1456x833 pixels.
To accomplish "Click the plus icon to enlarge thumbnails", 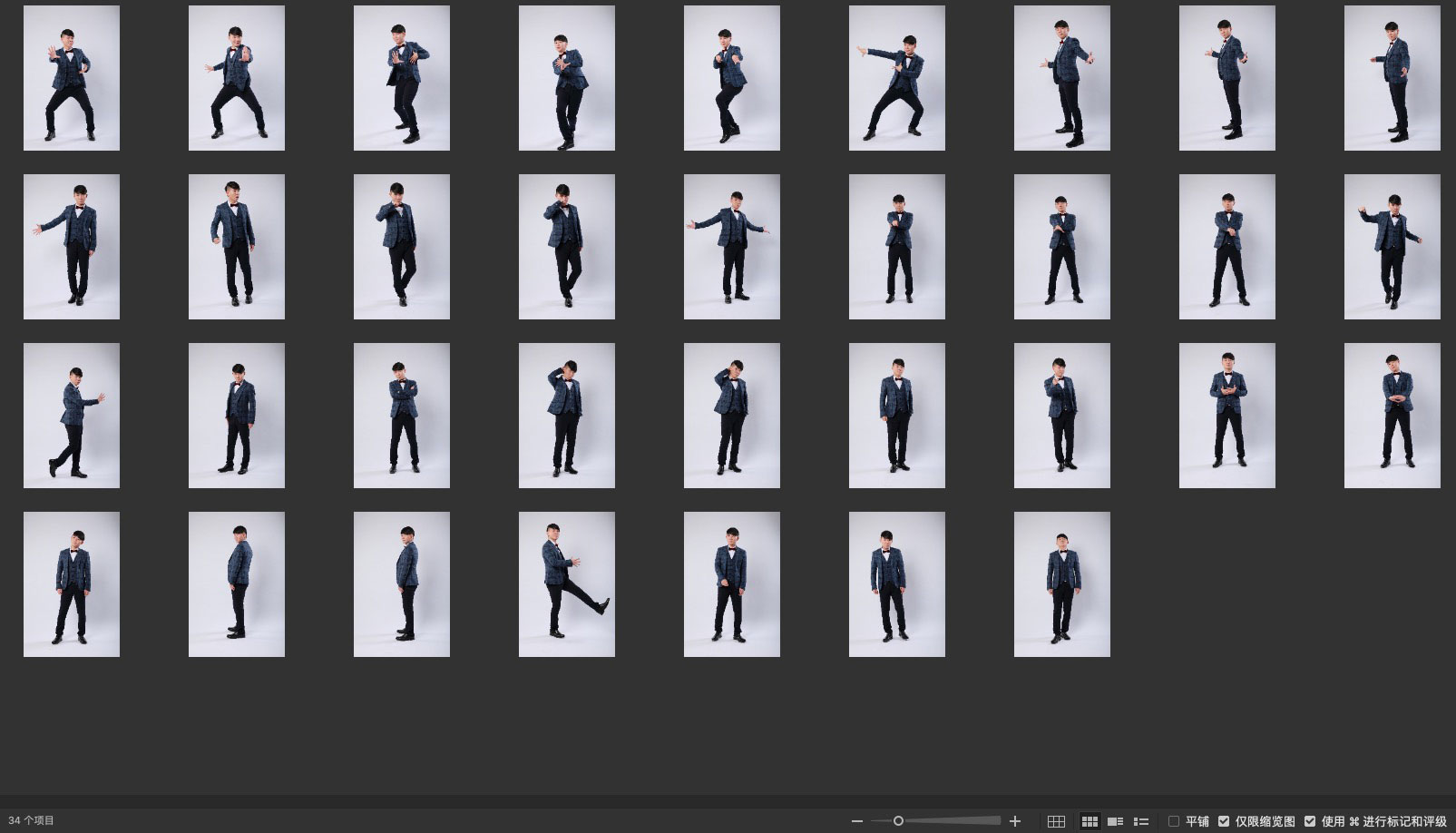I will pos(1015,821).
